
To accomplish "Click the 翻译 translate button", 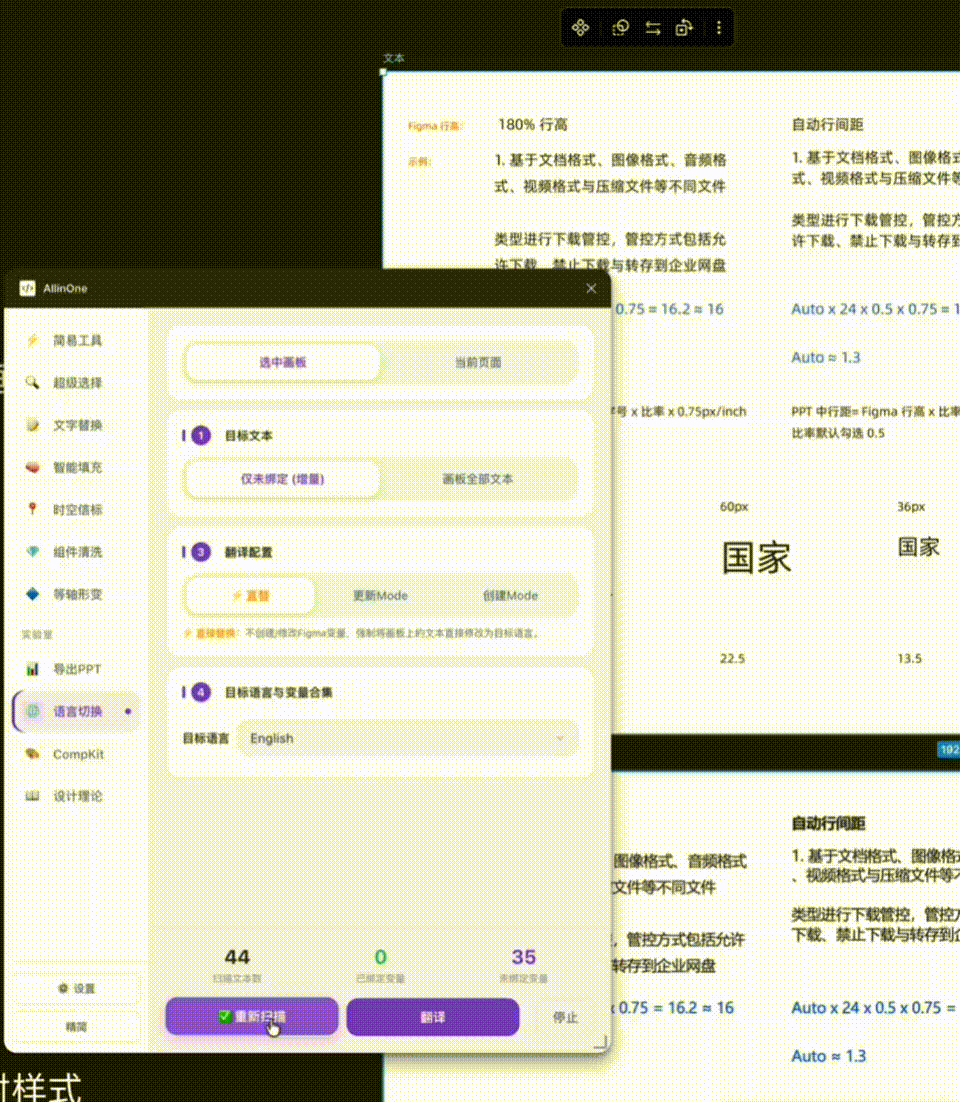I will pyautogui.click(x=433, y=1017).
